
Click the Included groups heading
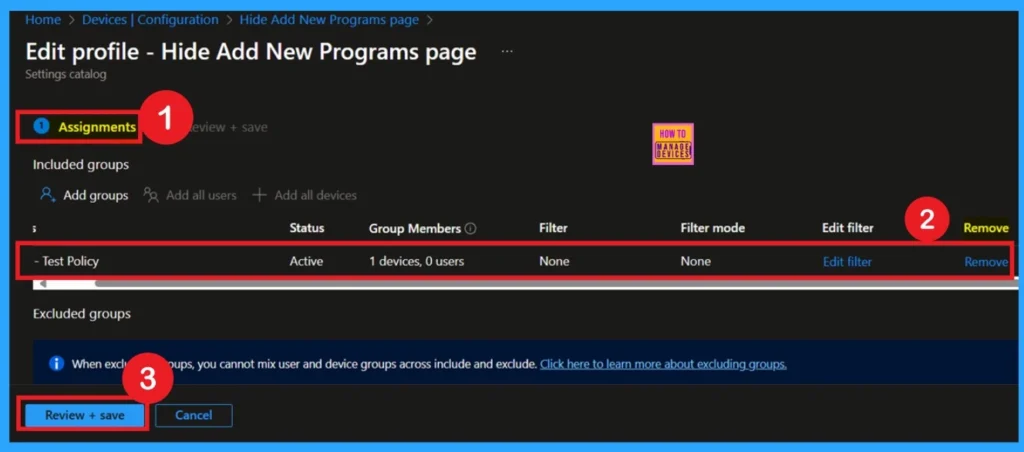tap(81, 165)
